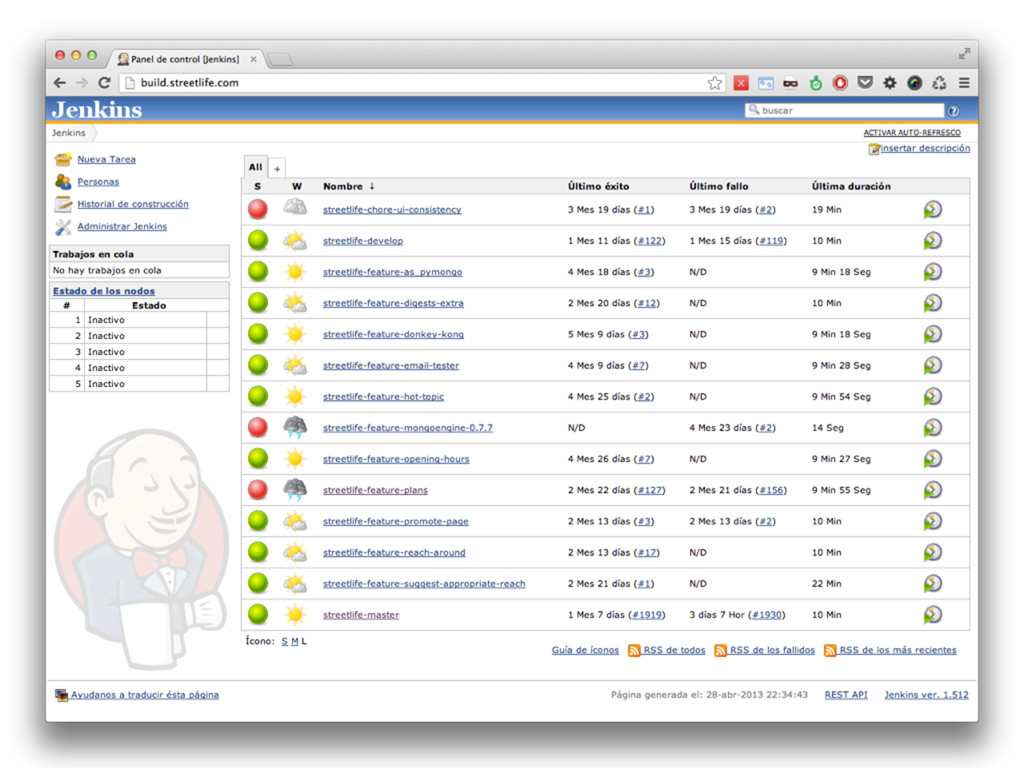1024x768 pixels.
Task: Open build #1919 of streetlife-master
Action: click(x=647, y=615)
